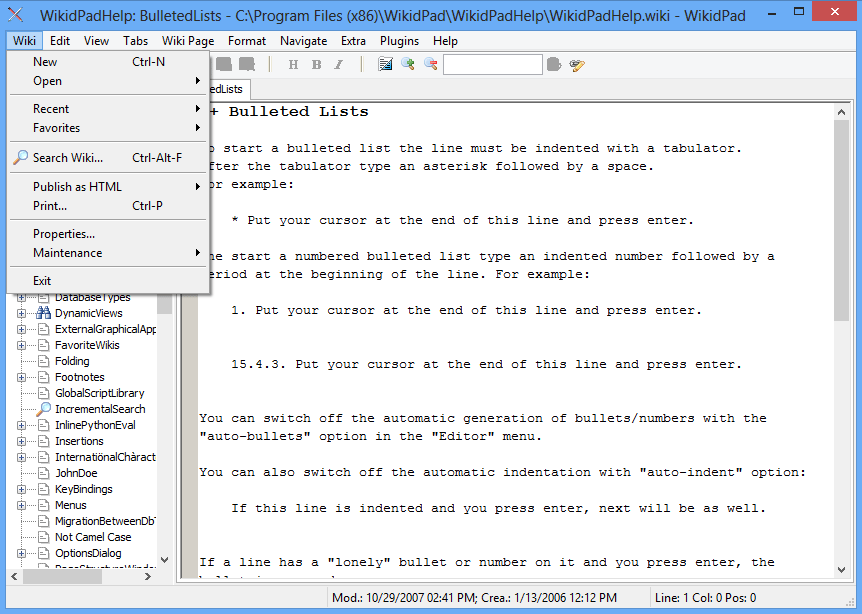Toggle Bold formatting in toolbar

point(316,65)
